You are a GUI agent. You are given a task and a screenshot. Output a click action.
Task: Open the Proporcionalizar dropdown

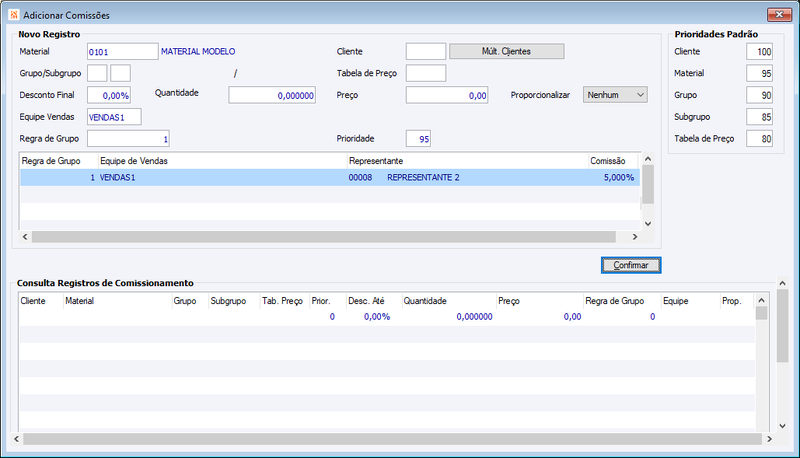(615, 95)
